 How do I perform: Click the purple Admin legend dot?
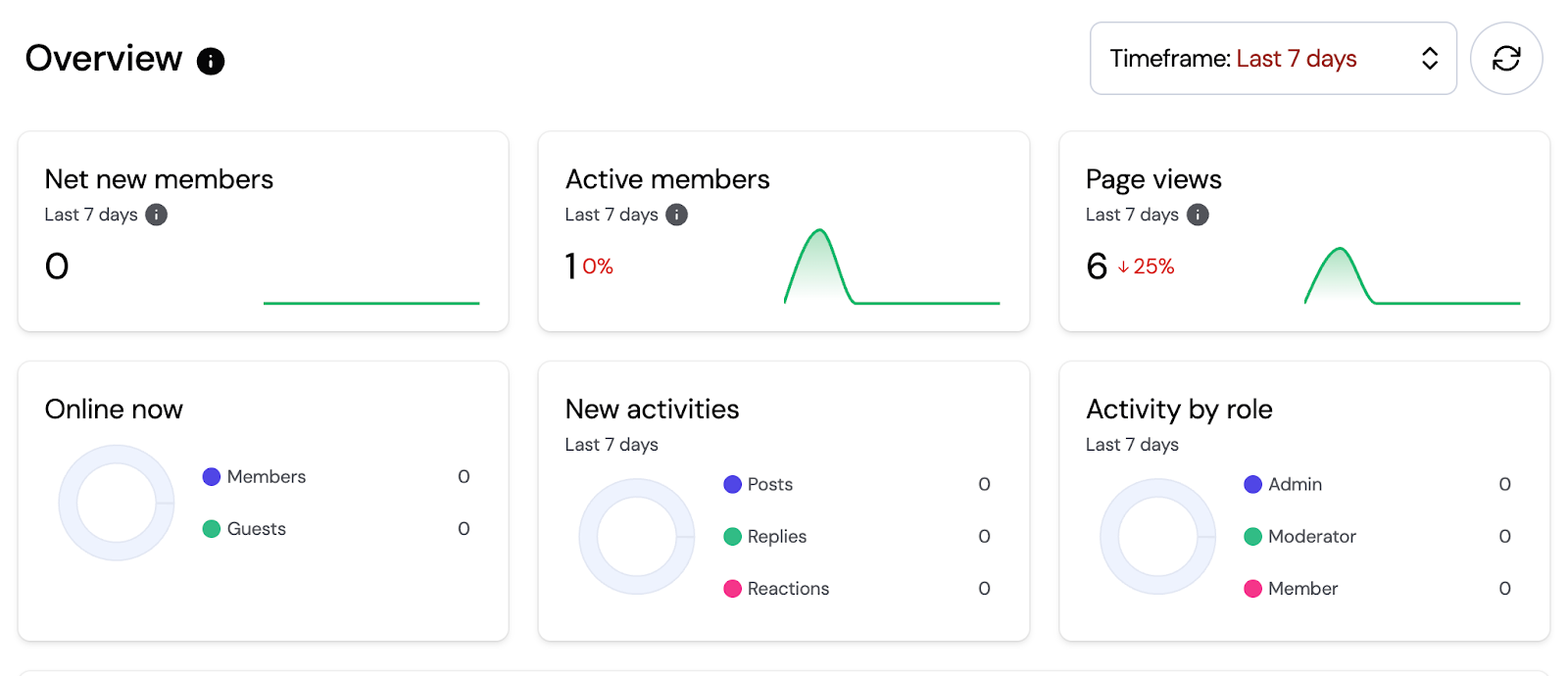click(1252, 484)
